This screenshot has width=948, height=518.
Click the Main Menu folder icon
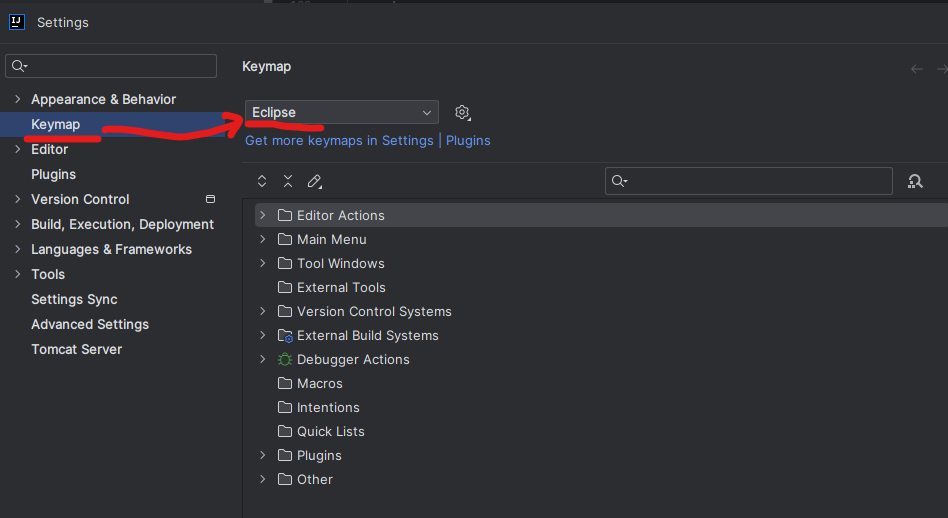click(285, 239)
